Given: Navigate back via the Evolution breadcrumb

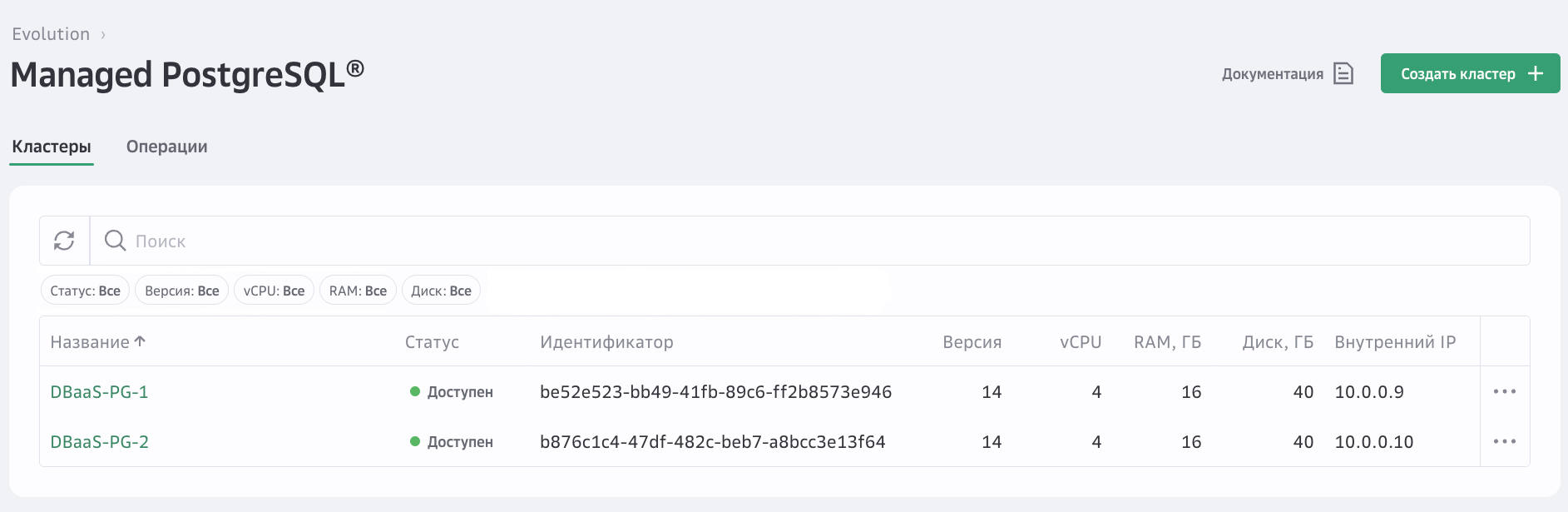Looking at the screenshot, I should coord(51,34).
